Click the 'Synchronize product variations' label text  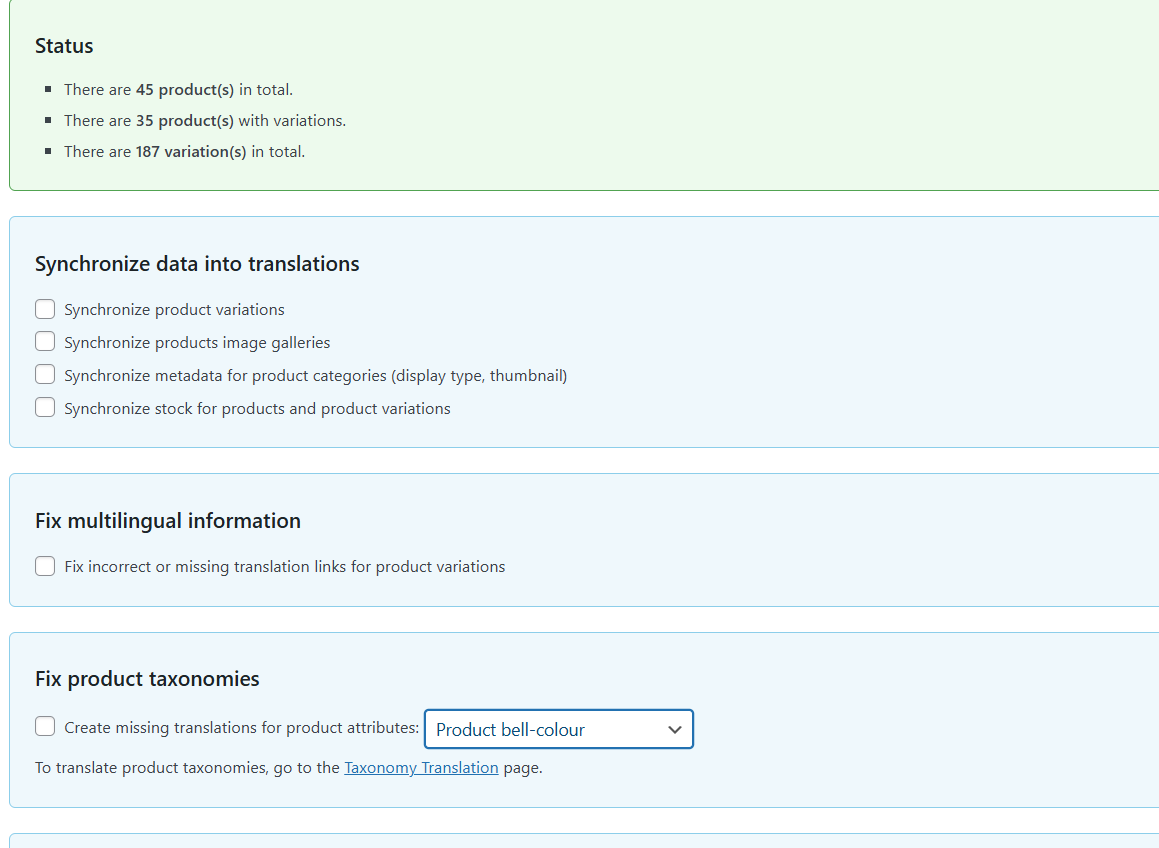tap(174, 310)
